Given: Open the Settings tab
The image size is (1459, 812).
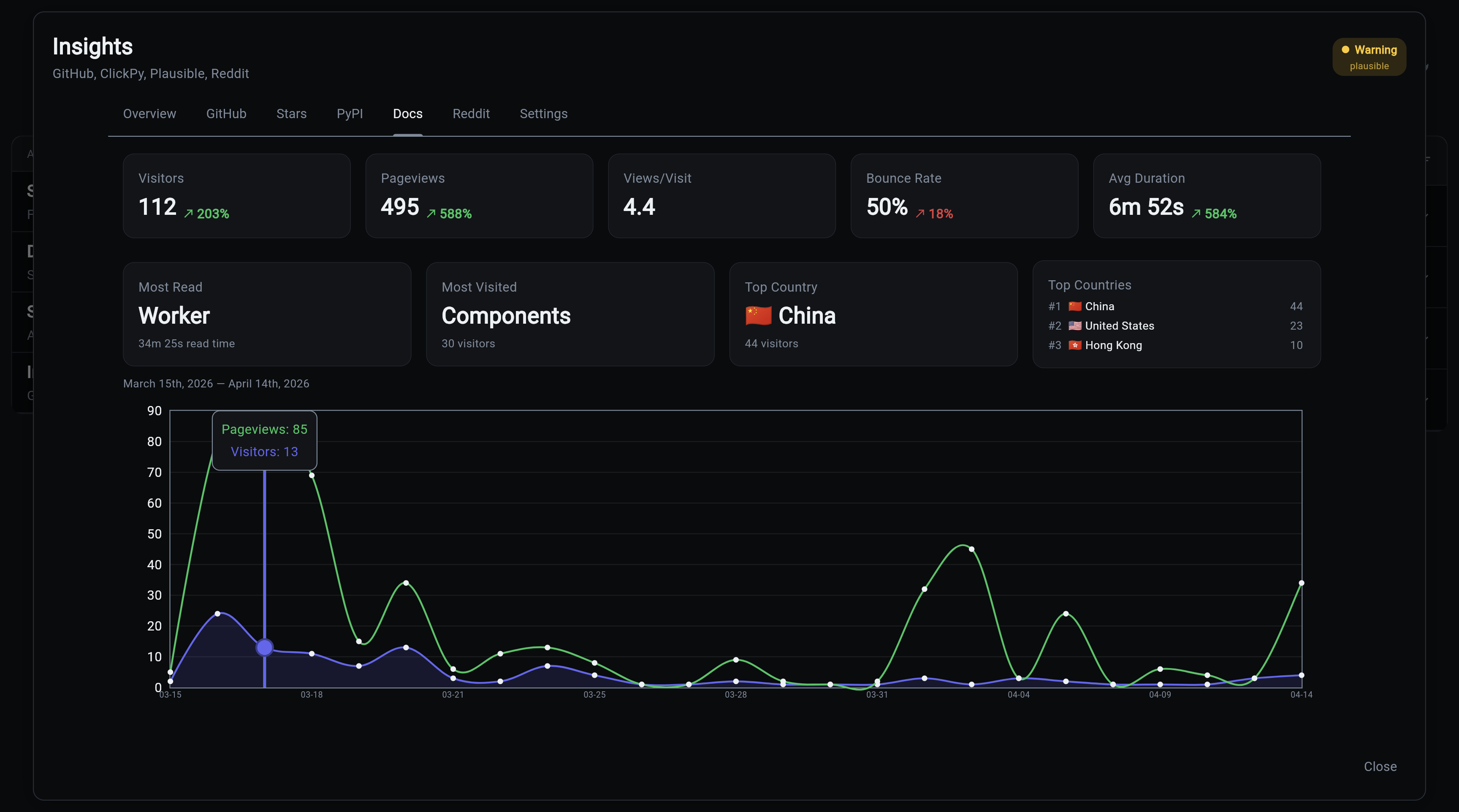Looking at the screenshot, I should tap(543, 114).
